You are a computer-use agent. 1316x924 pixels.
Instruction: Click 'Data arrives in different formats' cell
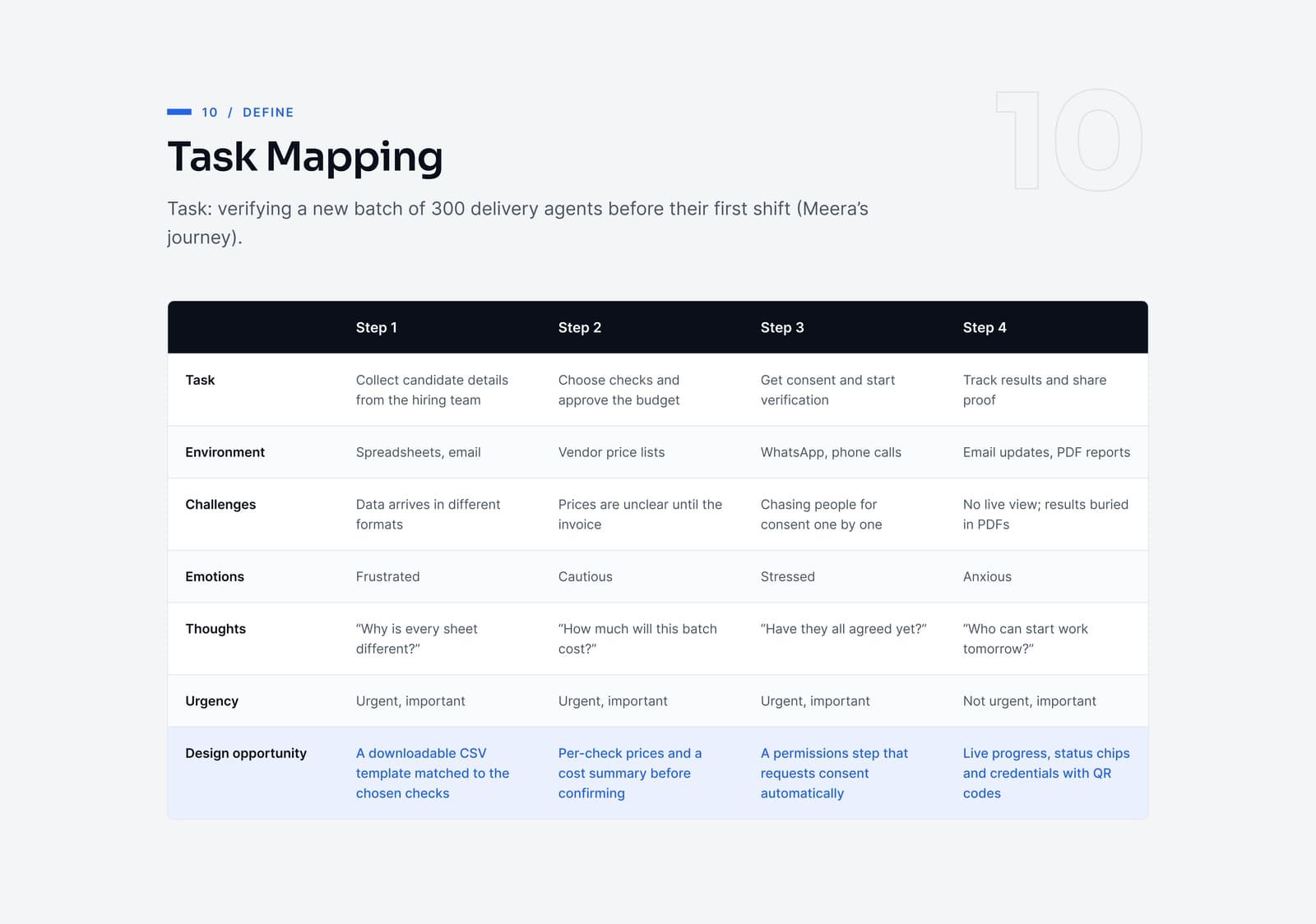coord(428,515)
